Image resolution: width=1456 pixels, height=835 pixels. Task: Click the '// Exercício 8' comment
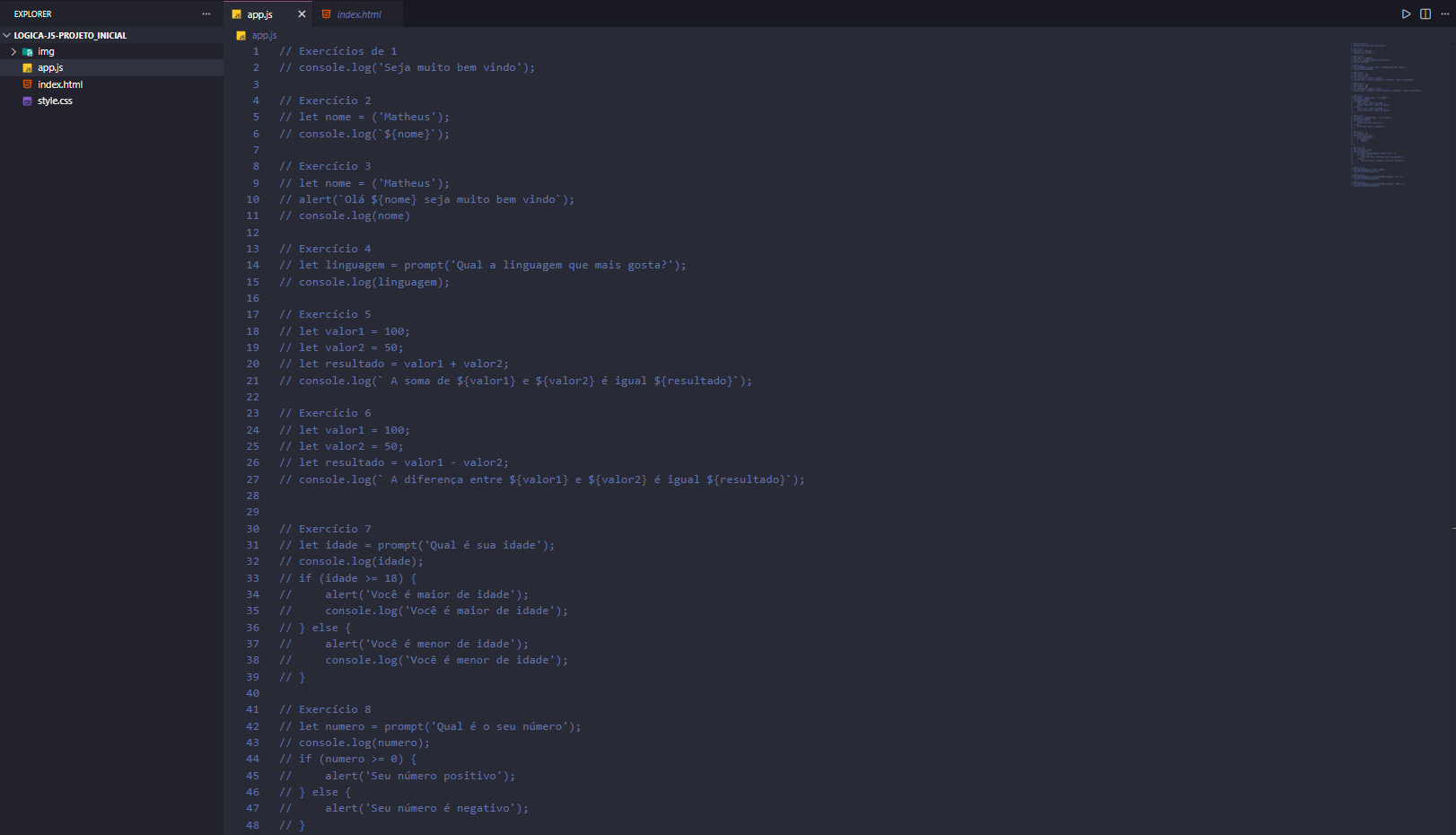[325, 709]
